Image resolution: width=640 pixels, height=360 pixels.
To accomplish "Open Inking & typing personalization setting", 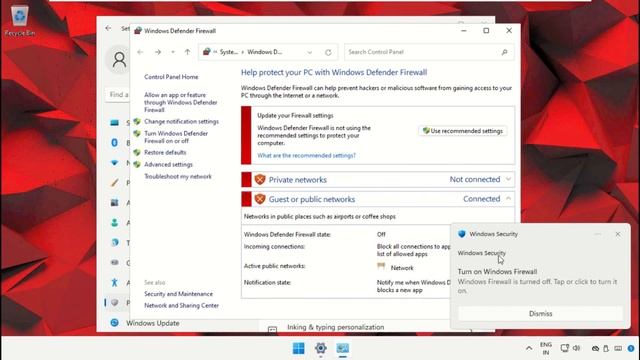I will (336, 327).
